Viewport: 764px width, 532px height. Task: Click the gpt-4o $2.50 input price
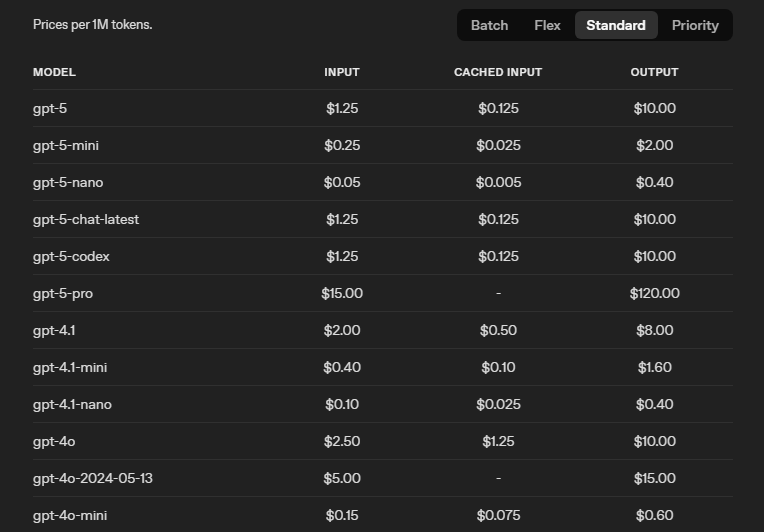pos(342,441)
